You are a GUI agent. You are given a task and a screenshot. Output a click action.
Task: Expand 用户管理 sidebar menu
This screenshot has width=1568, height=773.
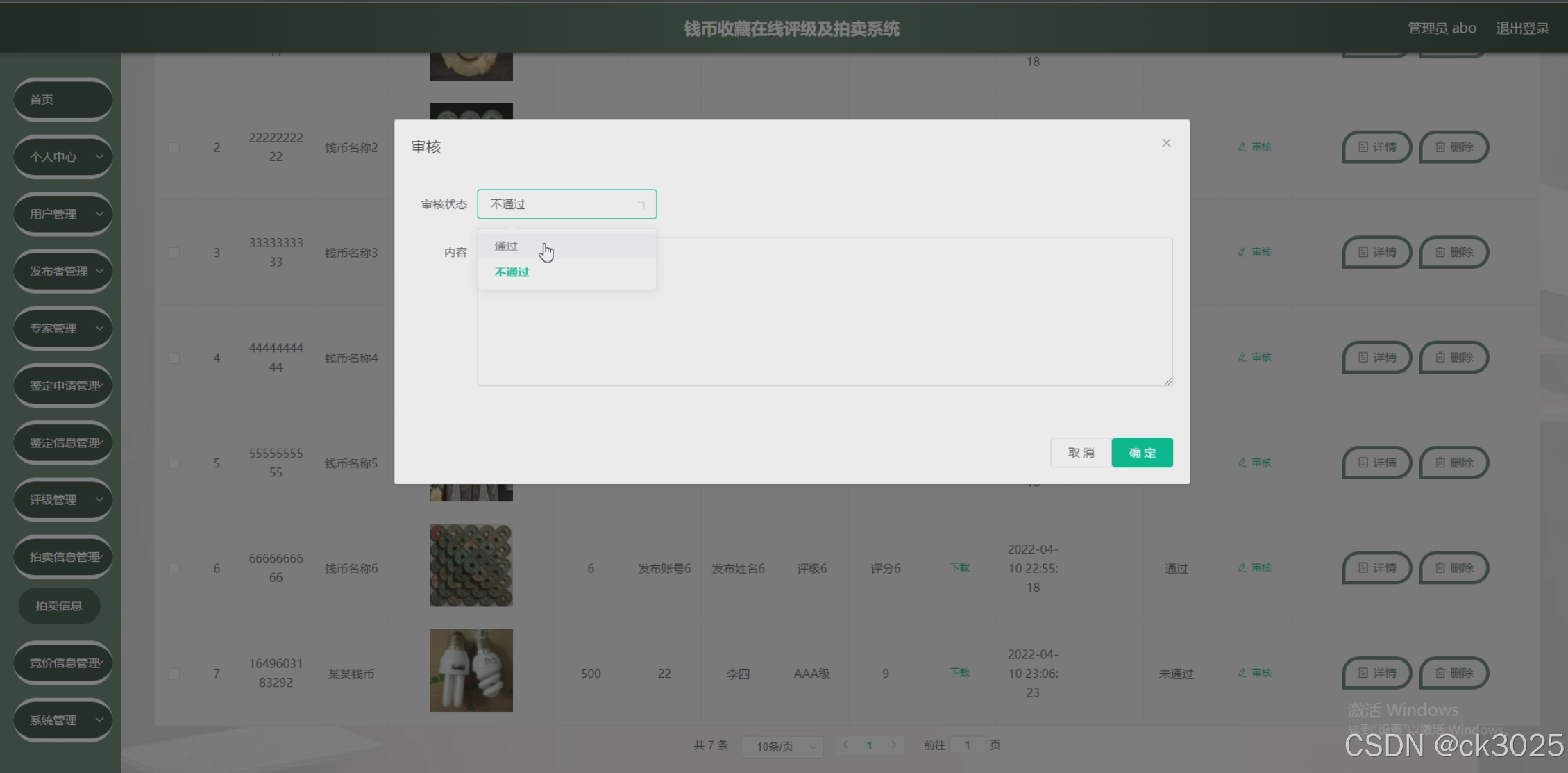point(62,214)
